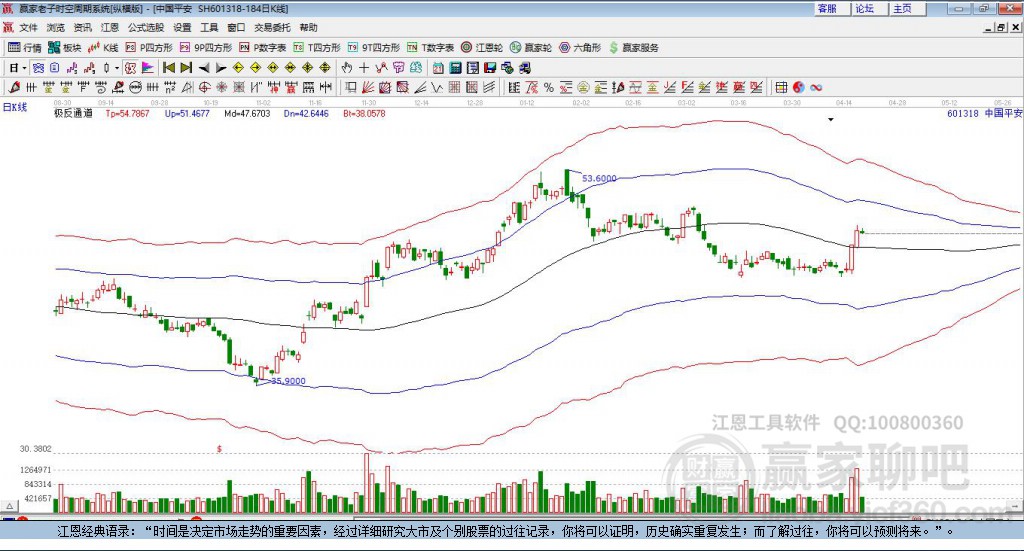Launch the 江恩轮 Gann wheel
The height and width of the screenshot is (551, 1024).
click(x=482, y=48)
